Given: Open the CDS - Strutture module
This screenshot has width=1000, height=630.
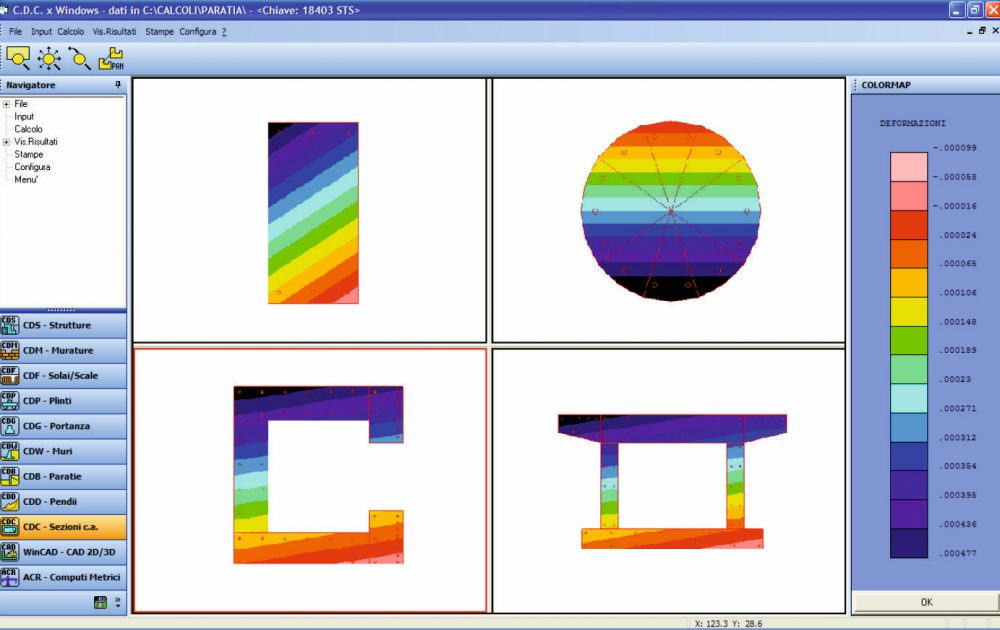Looking at the screenshot, I should (63, 325).
